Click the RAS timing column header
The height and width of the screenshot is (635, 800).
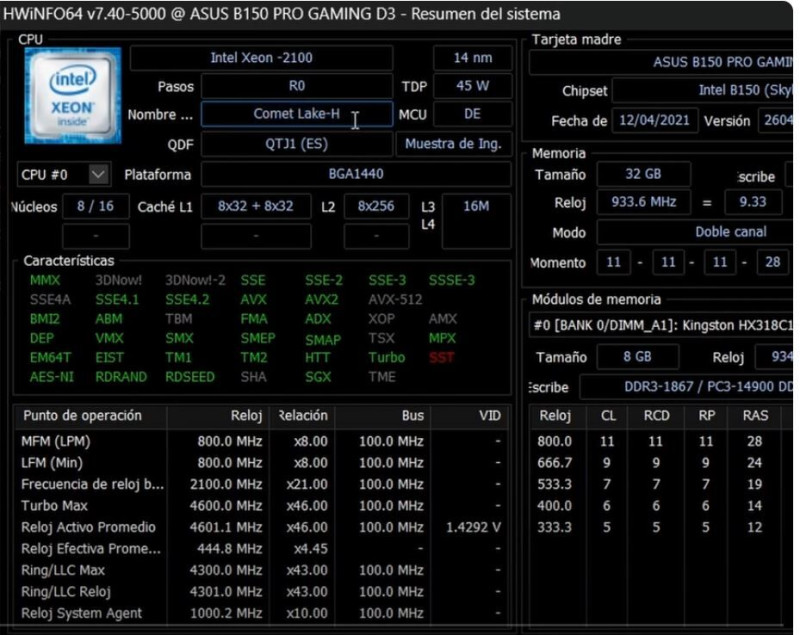pos(756,416)
